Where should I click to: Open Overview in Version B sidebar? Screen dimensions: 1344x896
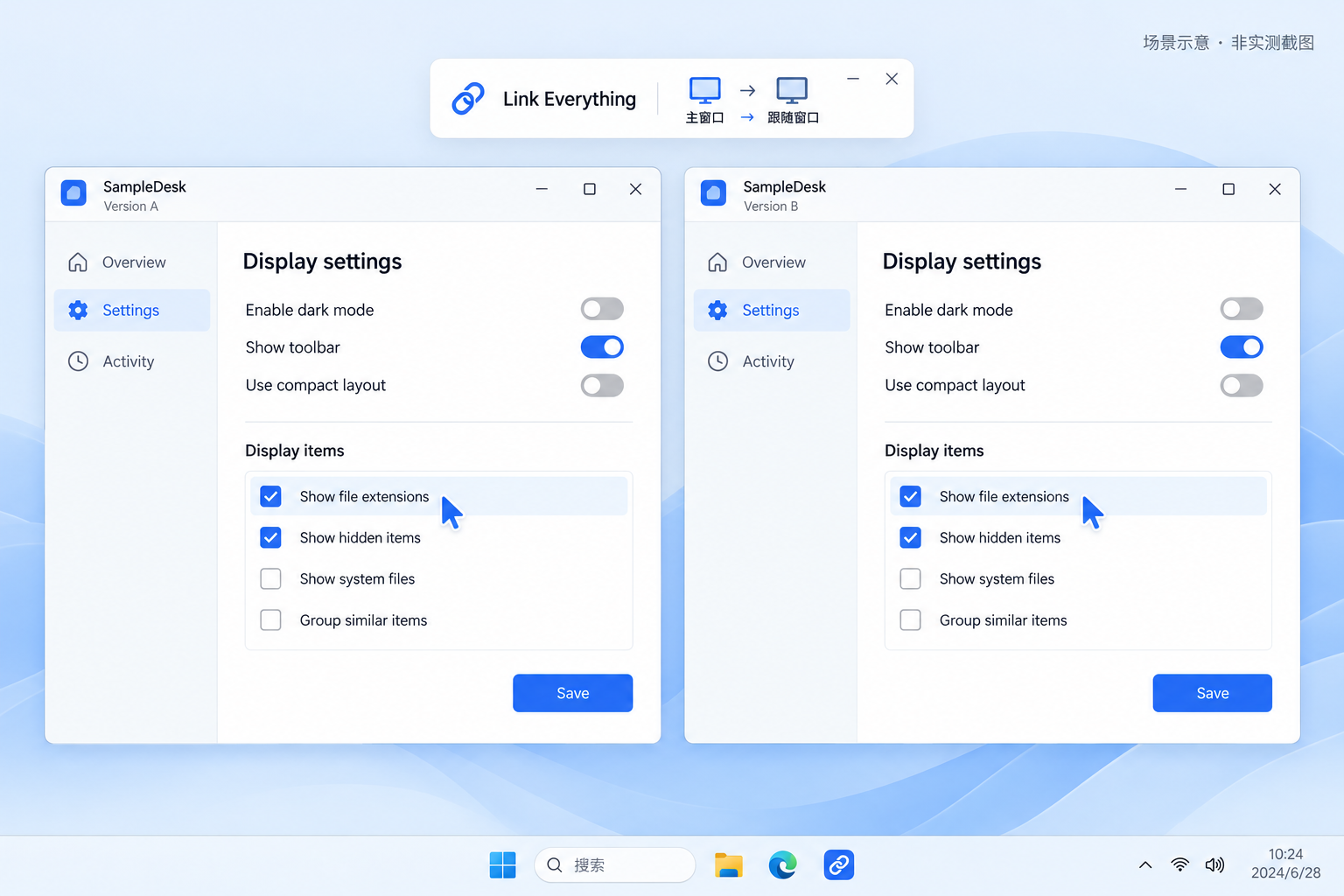[772, 262]
